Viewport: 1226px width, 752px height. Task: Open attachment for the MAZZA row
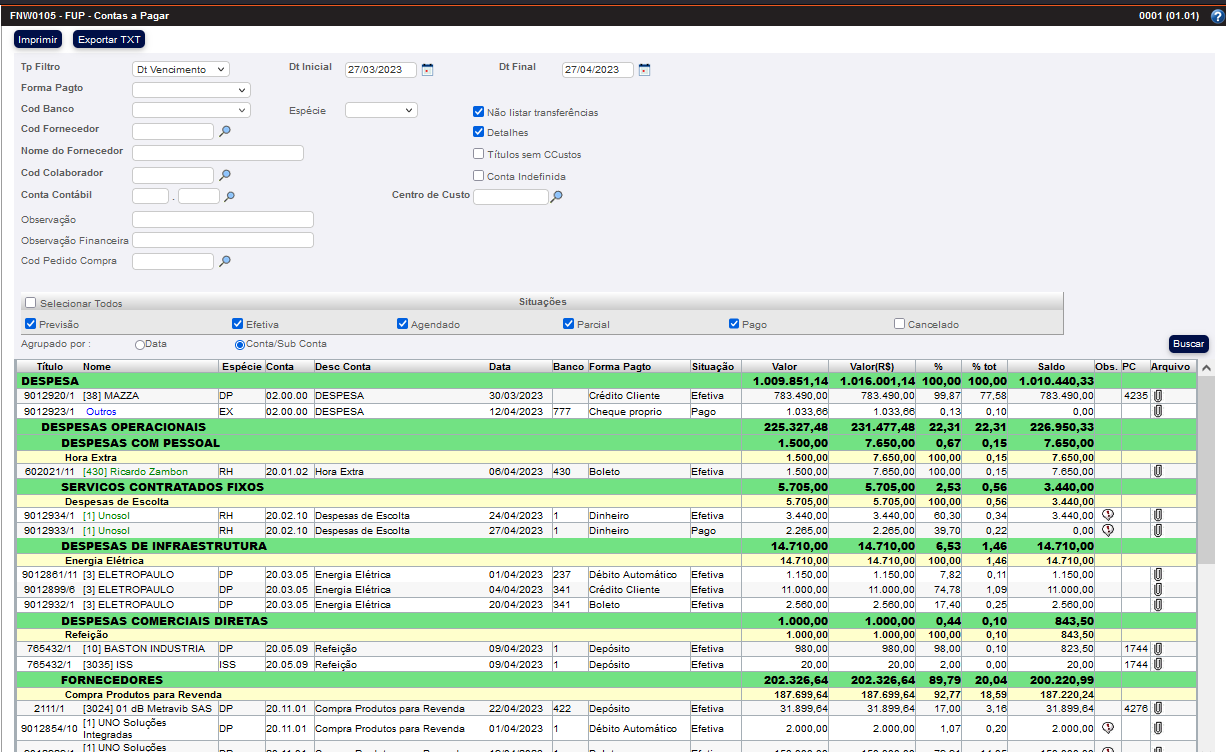[1158, 396]
